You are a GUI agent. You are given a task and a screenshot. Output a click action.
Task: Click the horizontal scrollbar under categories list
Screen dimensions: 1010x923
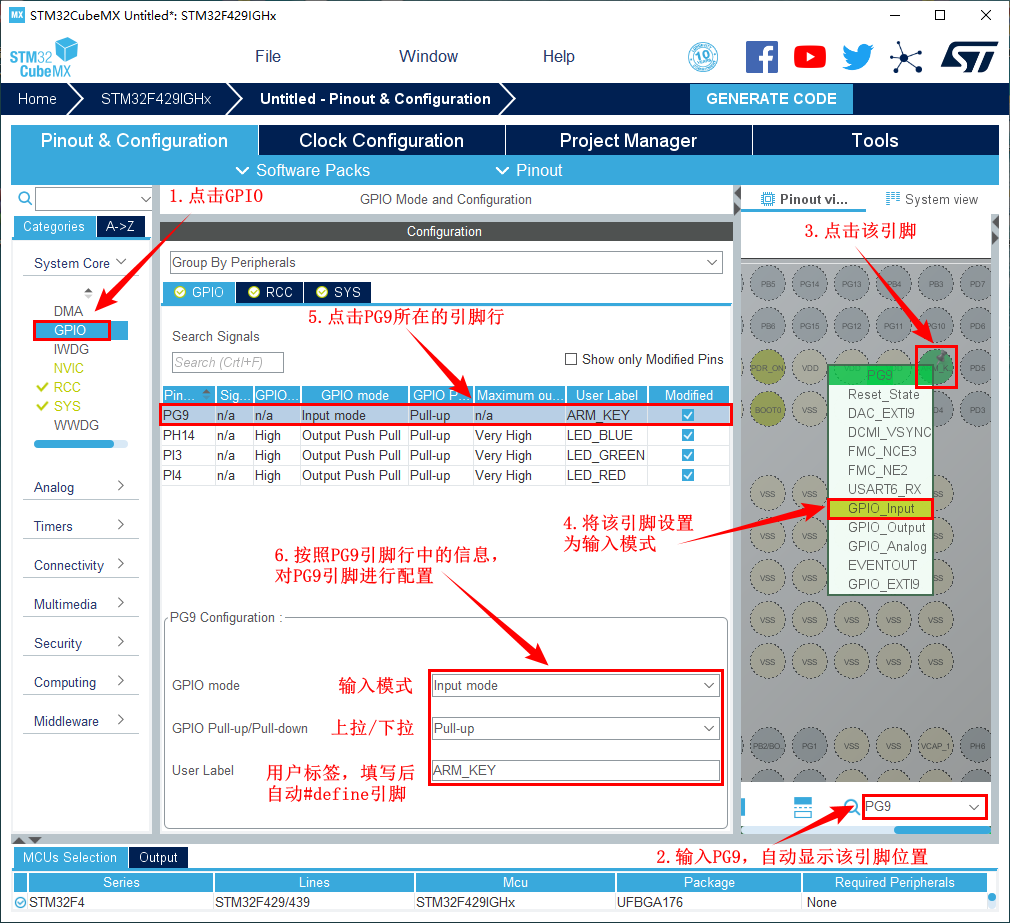[74, 443]
